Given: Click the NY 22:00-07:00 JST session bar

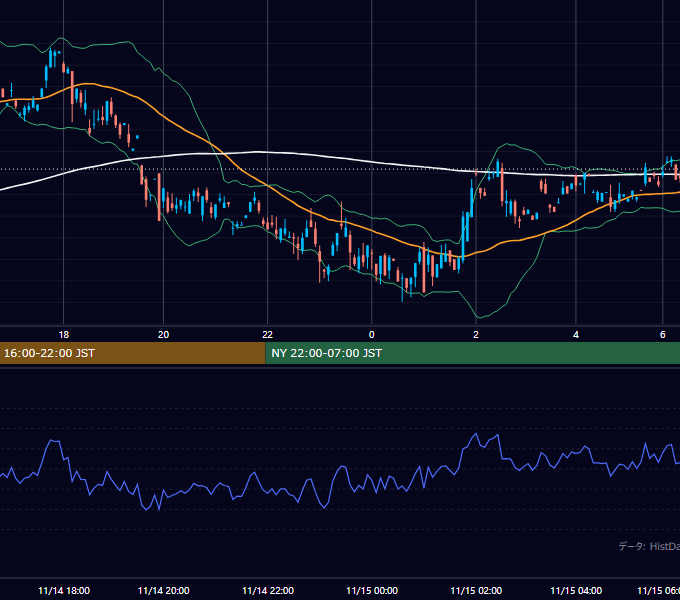Looking at the screenshot, I should (473, 353).
